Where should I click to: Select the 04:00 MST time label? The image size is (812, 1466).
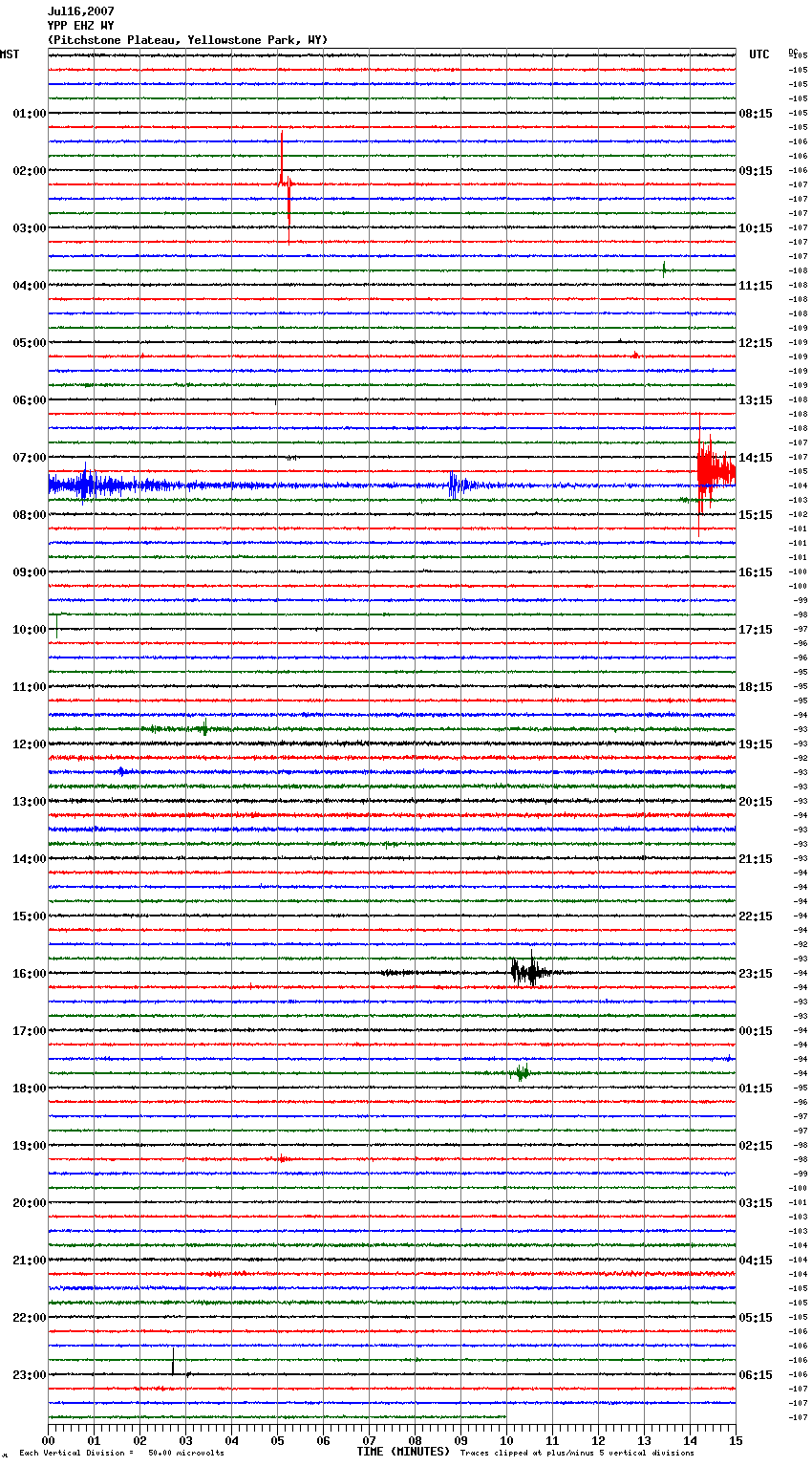[29, 286]
